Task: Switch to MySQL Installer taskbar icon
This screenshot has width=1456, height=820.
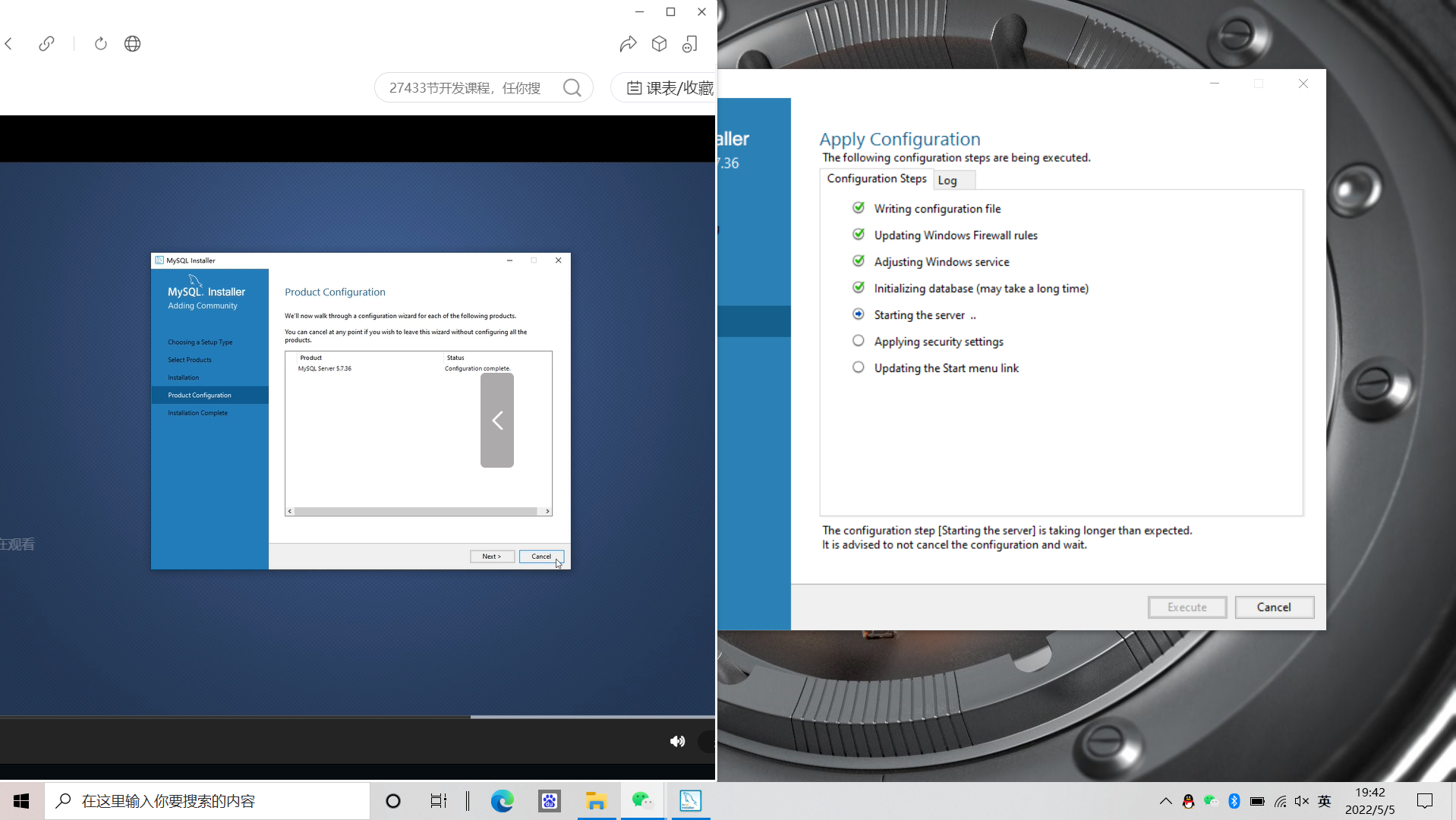Action: (x=690, y=801)
